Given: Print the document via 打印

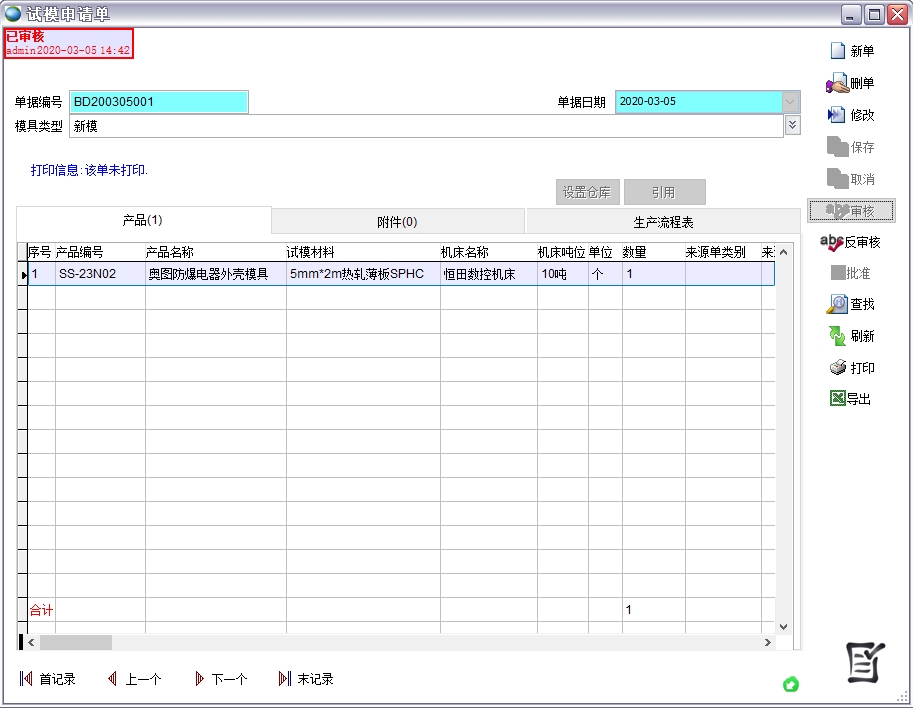Looking at the screenshot, I should (838, 368).
